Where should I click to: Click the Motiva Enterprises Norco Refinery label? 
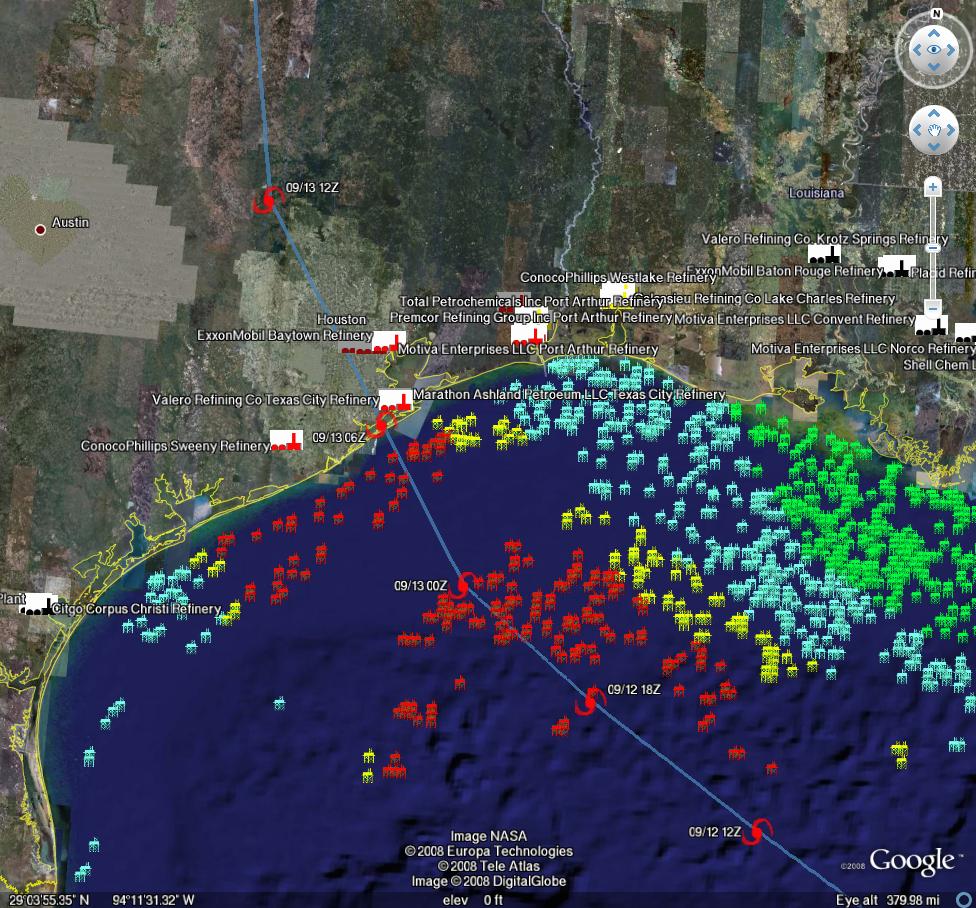pyautogui.click(x=863, y=349)
